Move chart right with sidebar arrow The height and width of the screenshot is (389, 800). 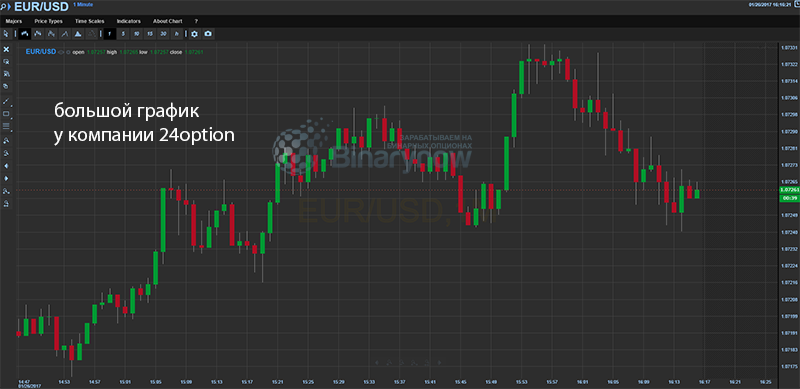(6, 178)
